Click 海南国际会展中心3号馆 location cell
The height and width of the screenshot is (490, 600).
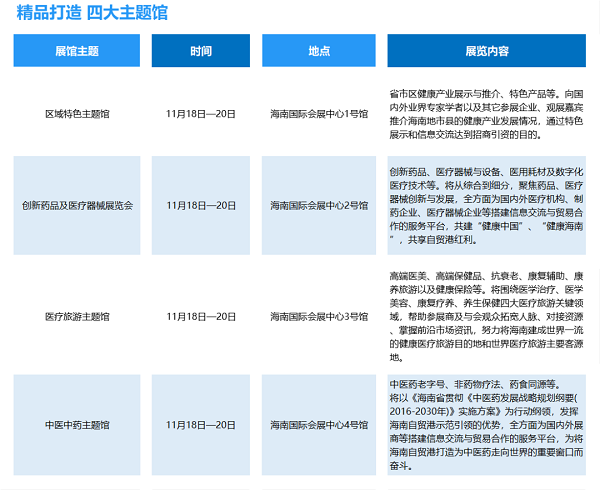(319, 317)
